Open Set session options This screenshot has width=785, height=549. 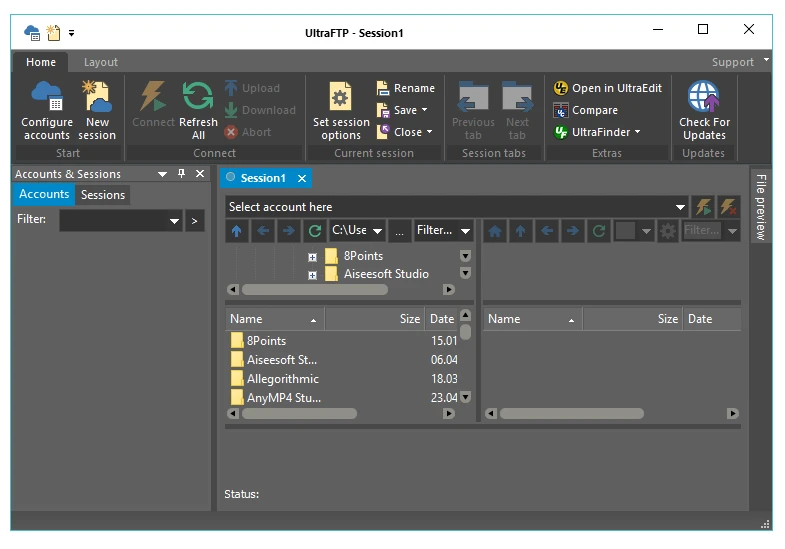pos(341,110)
